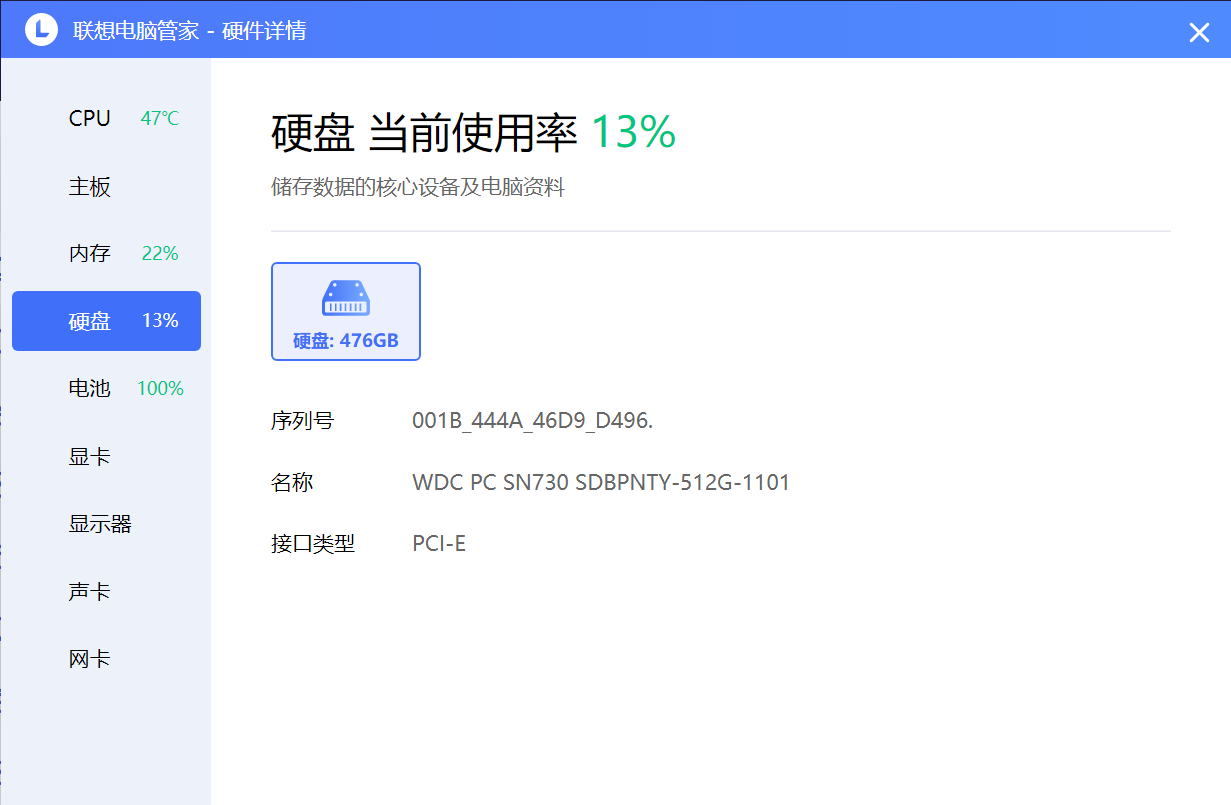Select 主板 in the sidebar
This screenshot has width=1231, height=805.
point(106,187)
